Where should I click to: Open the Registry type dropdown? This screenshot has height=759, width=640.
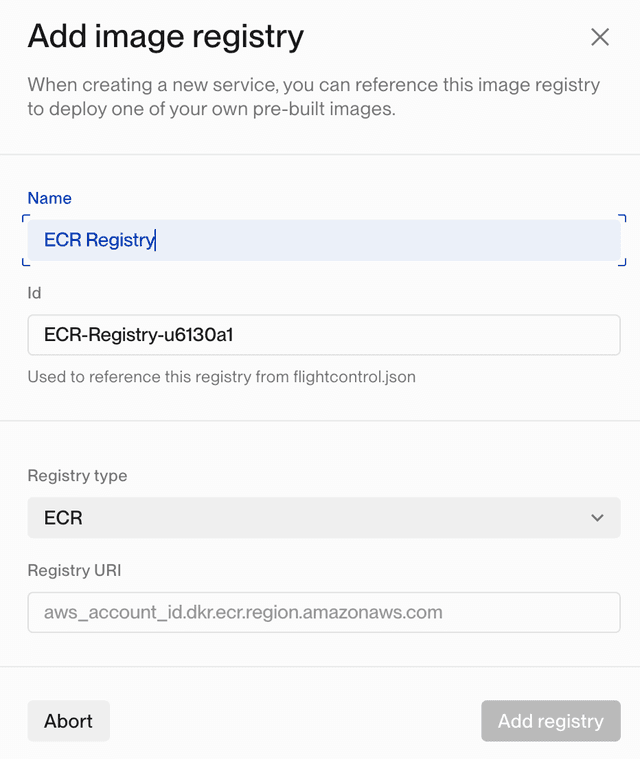click(x=324, y=518)
